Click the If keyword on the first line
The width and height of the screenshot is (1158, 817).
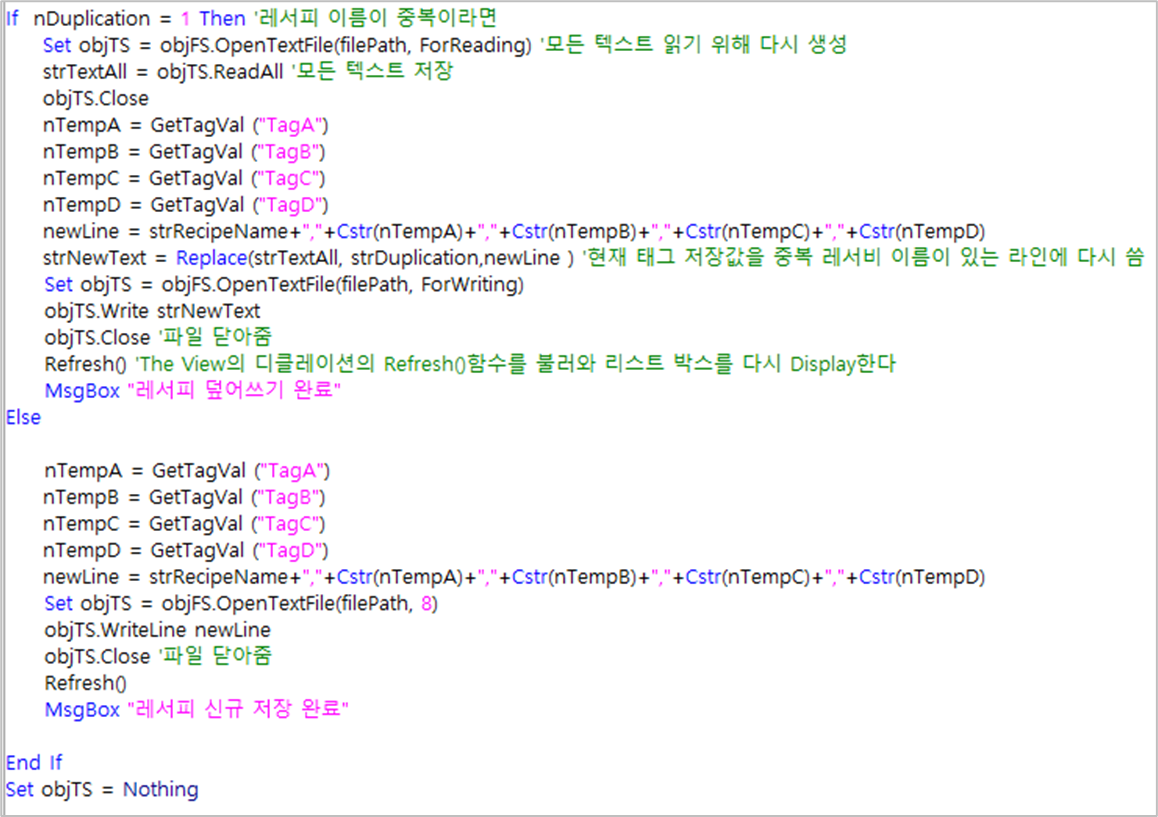point(12,18)
